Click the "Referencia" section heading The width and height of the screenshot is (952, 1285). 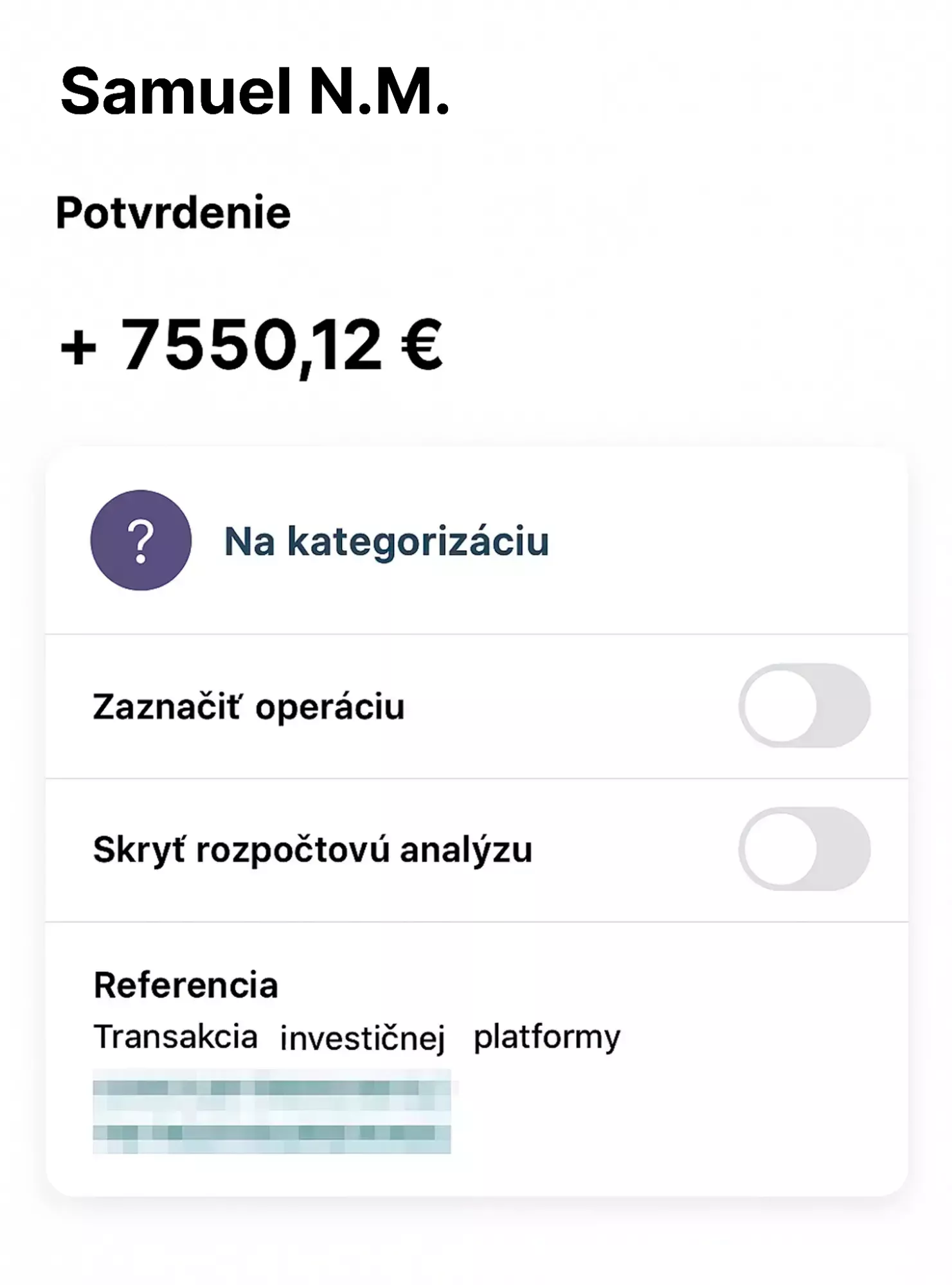click(x=186, y=985)
